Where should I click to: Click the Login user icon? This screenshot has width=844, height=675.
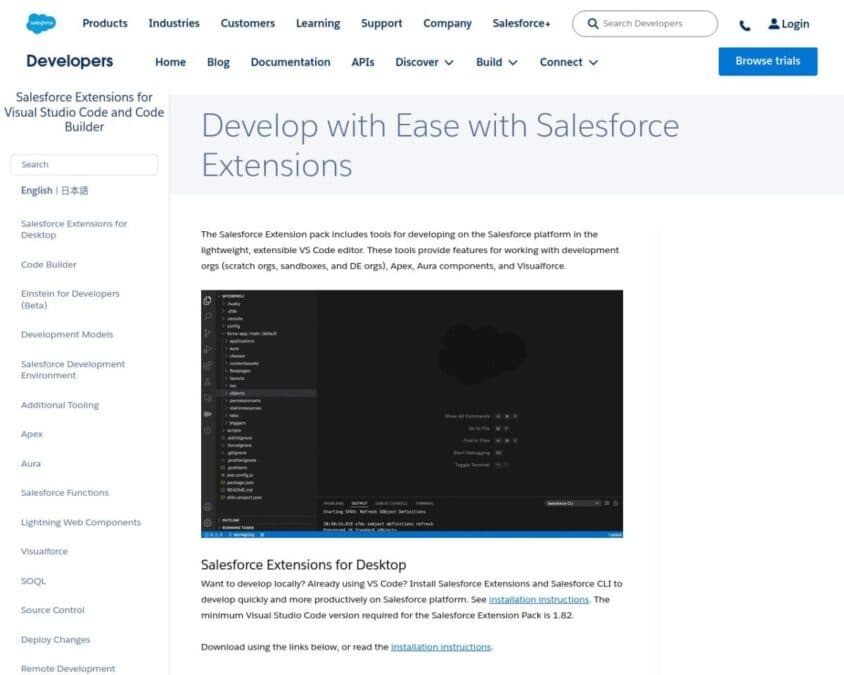coord(773,24)
